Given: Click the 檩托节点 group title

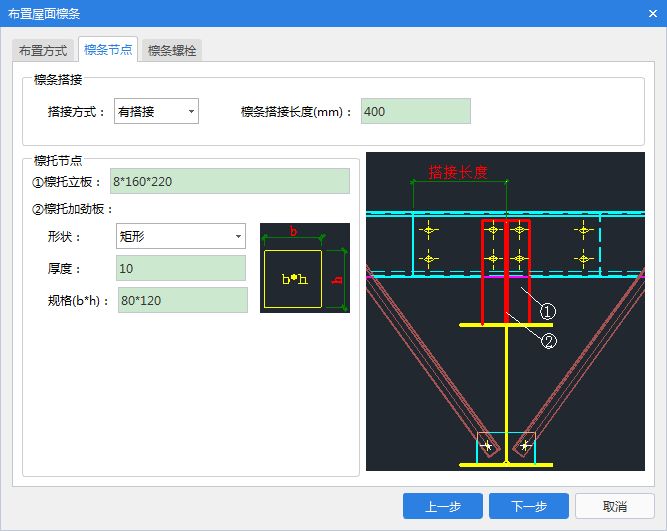Looking at the screenshot, I should (x=58, y=160).
